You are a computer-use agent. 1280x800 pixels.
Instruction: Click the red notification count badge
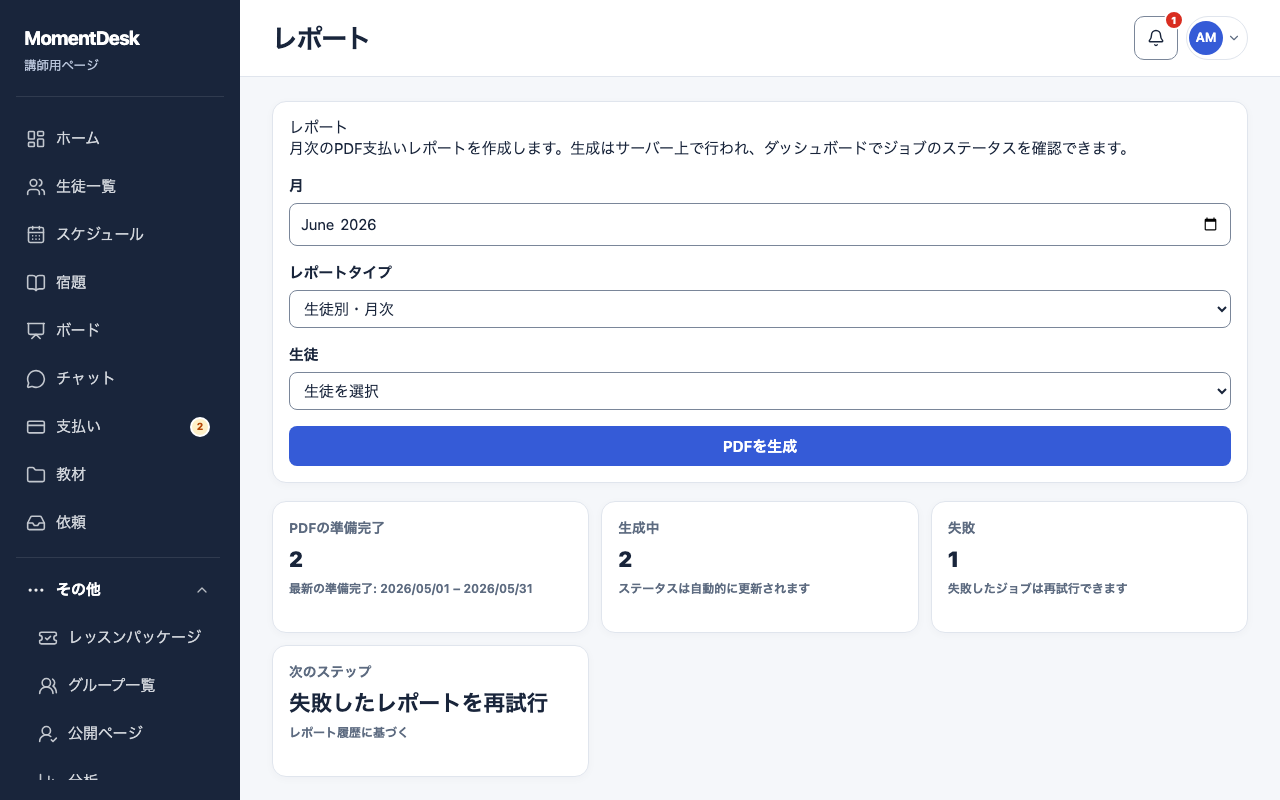(1174, 20)
